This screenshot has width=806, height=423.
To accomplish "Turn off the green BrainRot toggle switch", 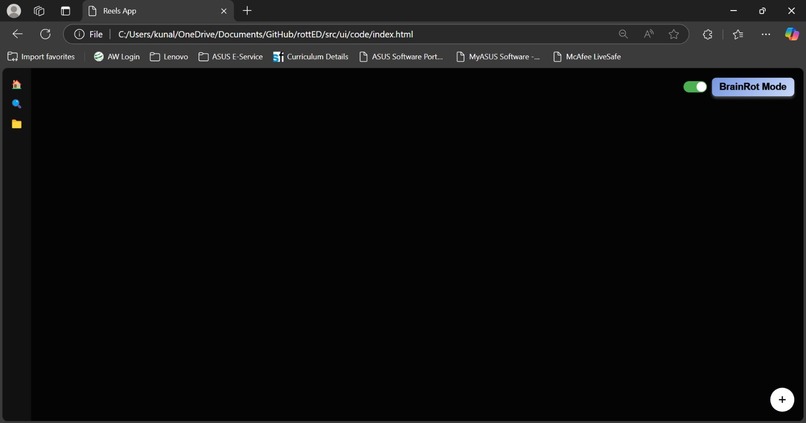I will pos(695,87).
